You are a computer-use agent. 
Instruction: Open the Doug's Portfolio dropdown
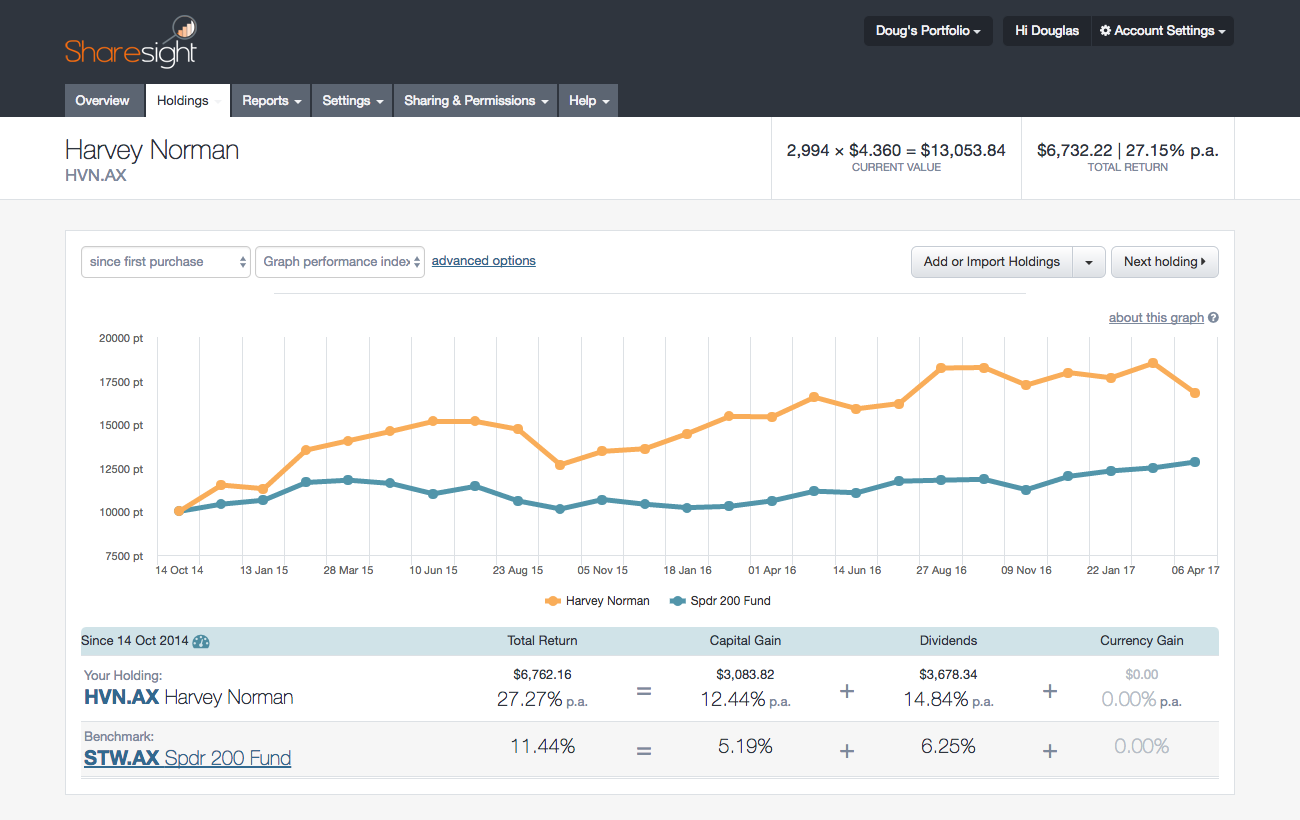928,31
